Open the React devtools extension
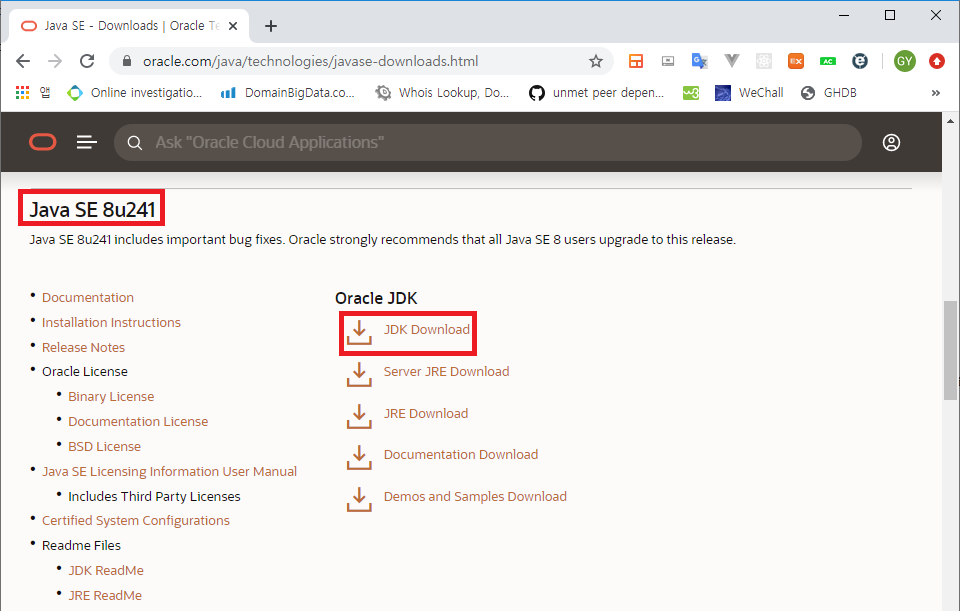The image size is (960, 611). [x=763, y=61]
